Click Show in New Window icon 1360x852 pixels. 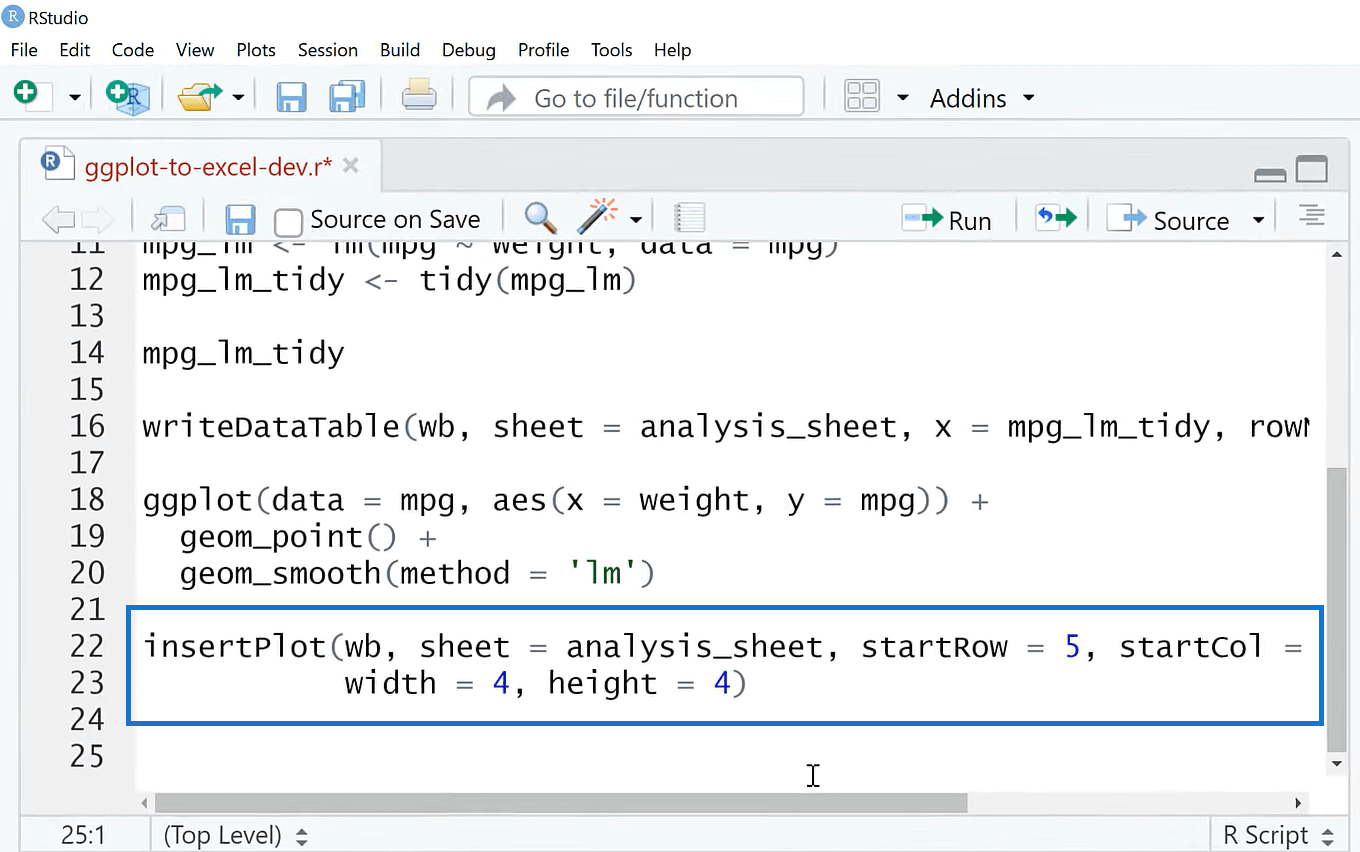click(168, 219)
